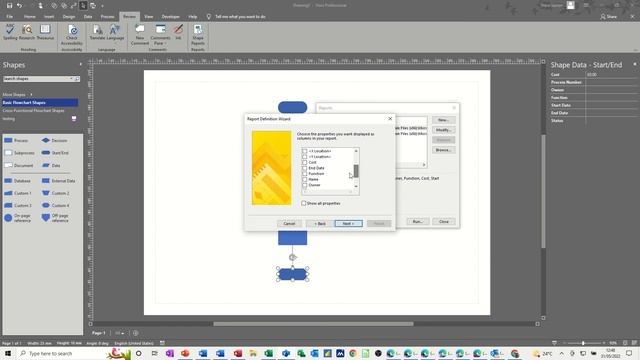Open the File menu tab
The image size is (640, 360).
tap(9, 17)
